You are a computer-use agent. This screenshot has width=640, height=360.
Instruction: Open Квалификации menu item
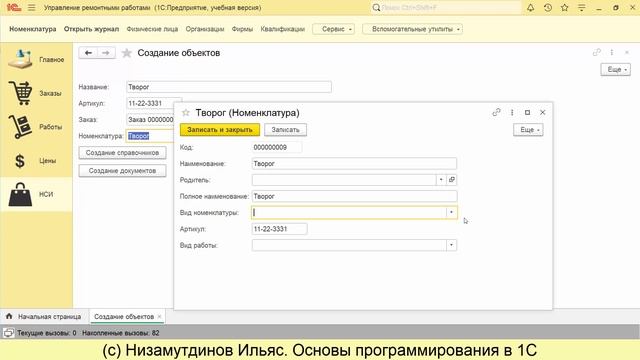coord(283,29)
